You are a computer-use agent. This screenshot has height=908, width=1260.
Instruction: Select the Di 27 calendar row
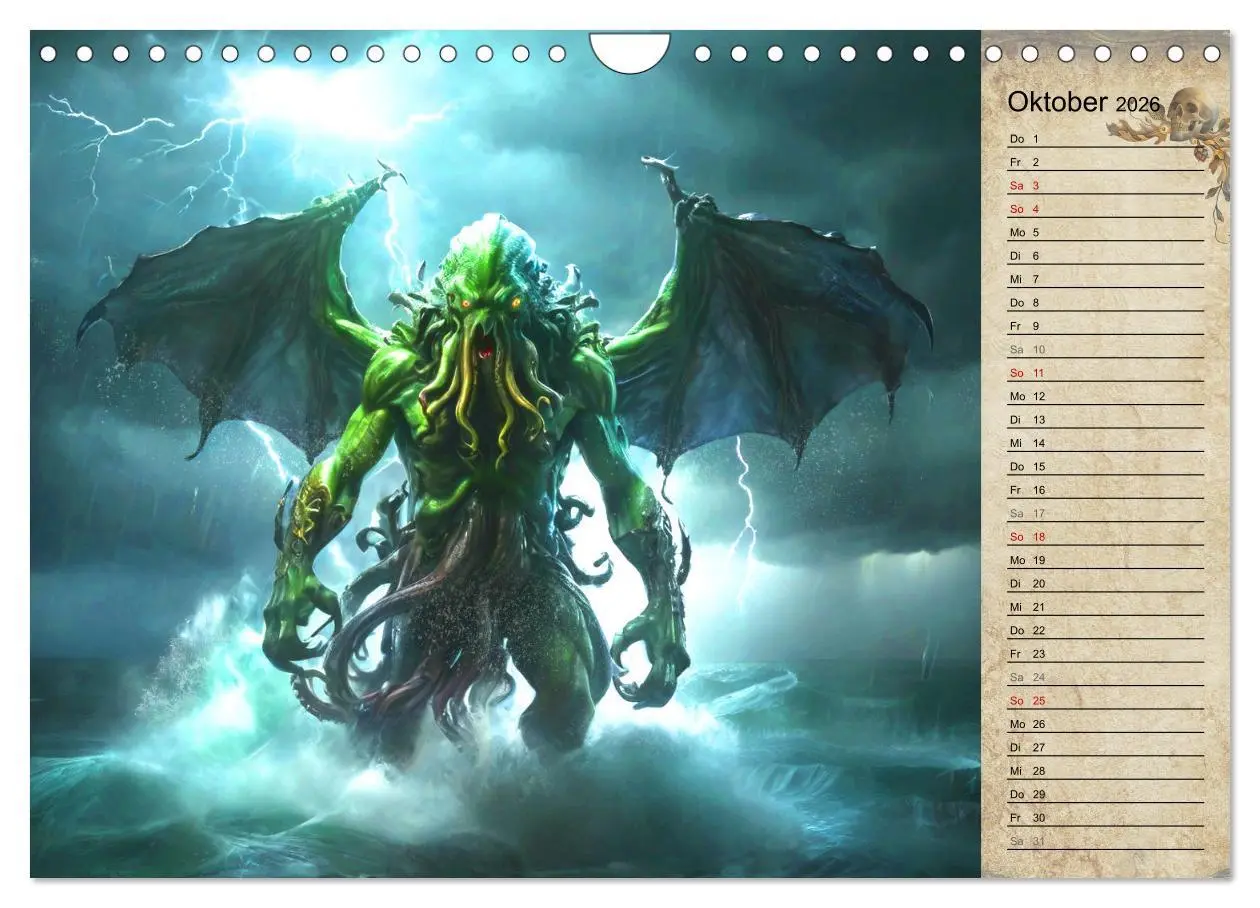point(1105,747)
